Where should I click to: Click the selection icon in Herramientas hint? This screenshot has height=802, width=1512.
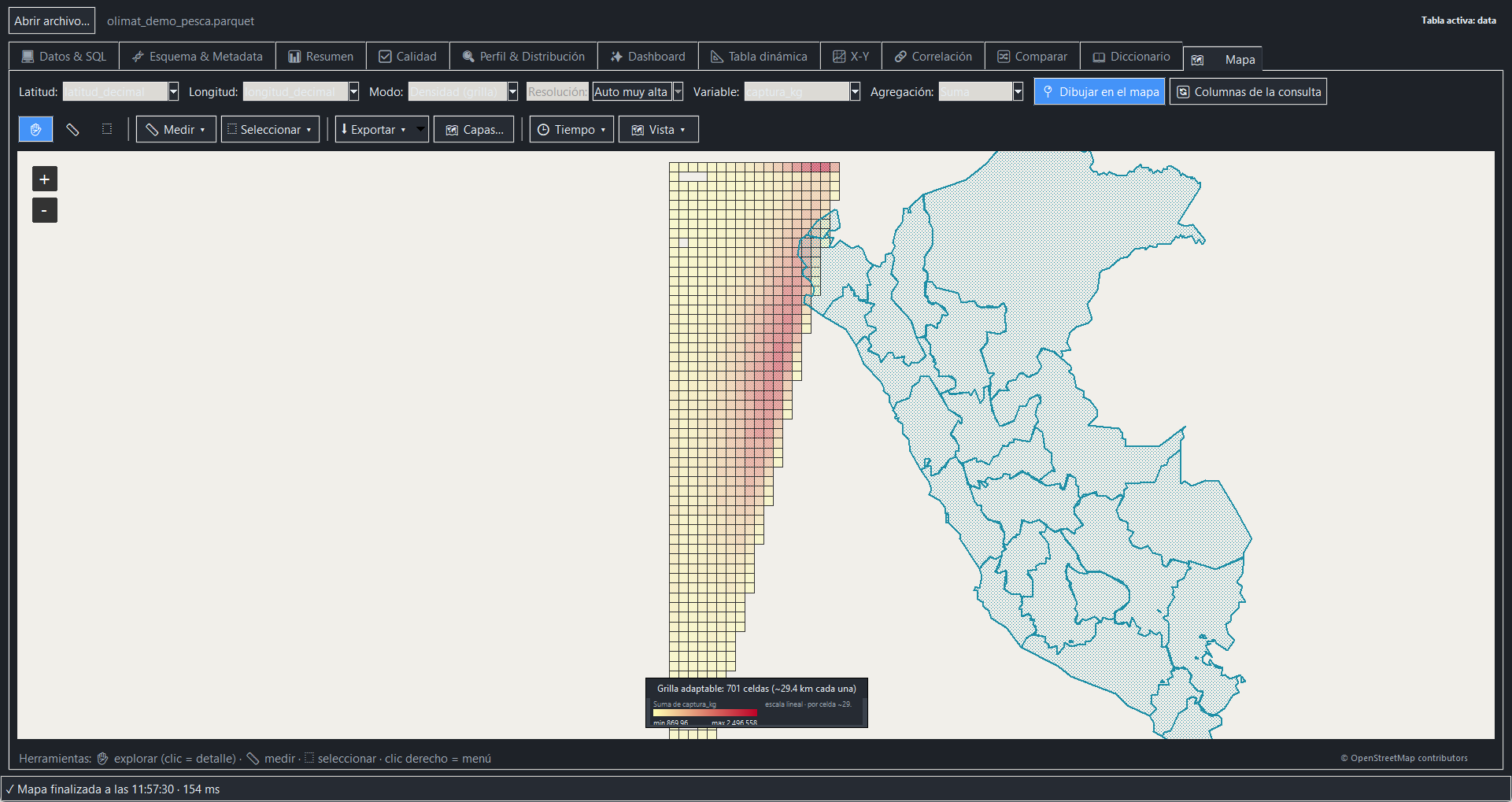click(309, 758)
